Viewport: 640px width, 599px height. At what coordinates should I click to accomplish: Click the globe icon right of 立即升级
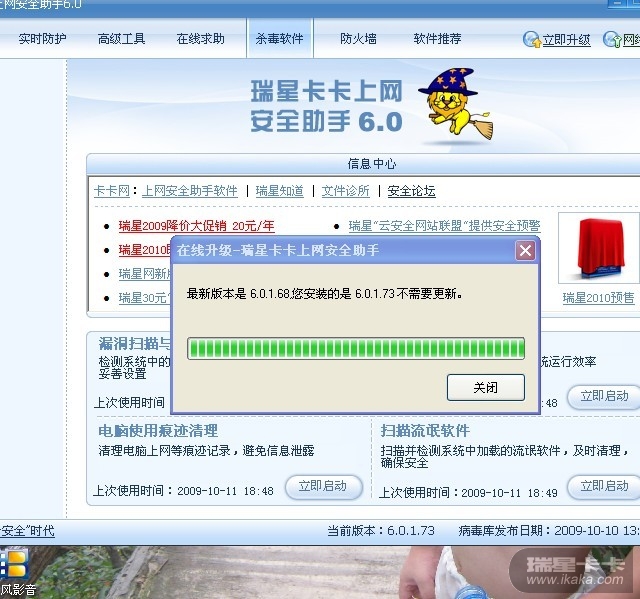[x=612, y=40]
